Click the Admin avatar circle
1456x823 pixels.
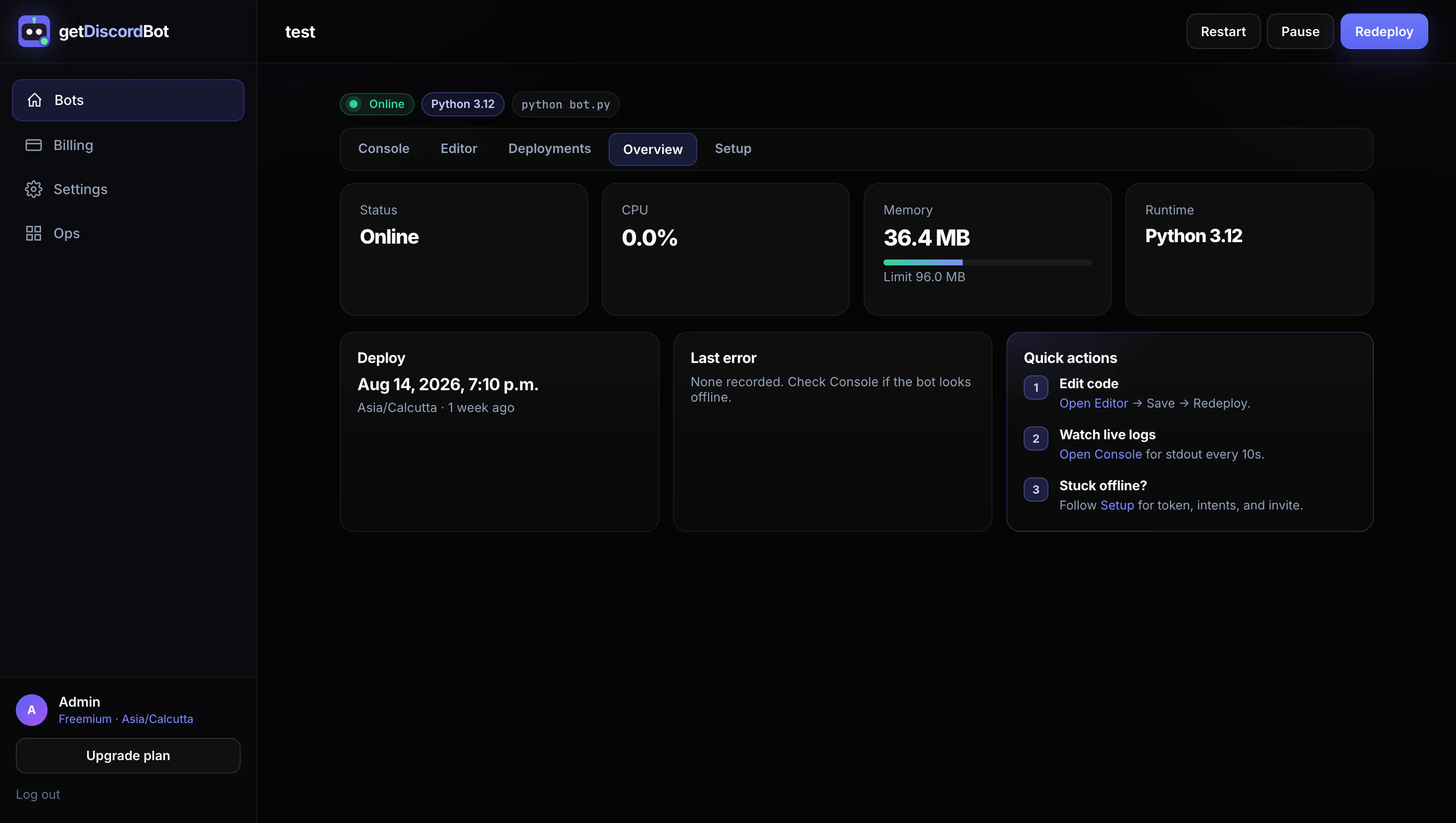32,710
